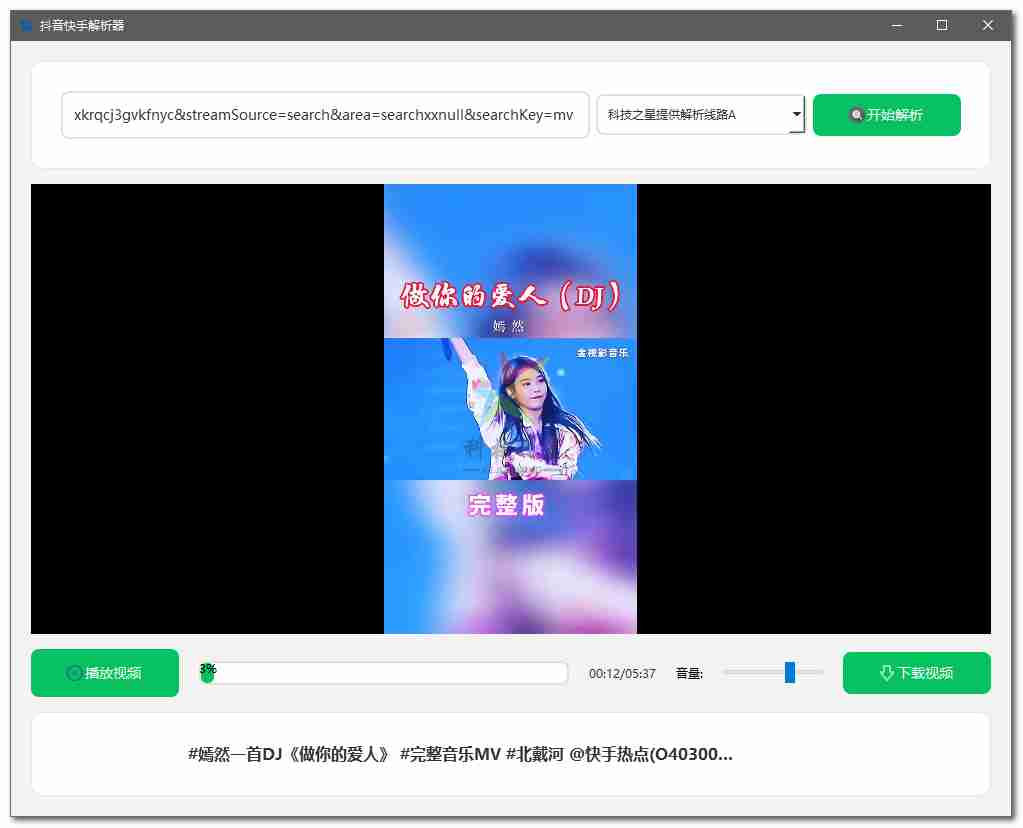Click the blue volume slider handle
This screenshot has width=1023, height=828.
(x=790, y=673)
